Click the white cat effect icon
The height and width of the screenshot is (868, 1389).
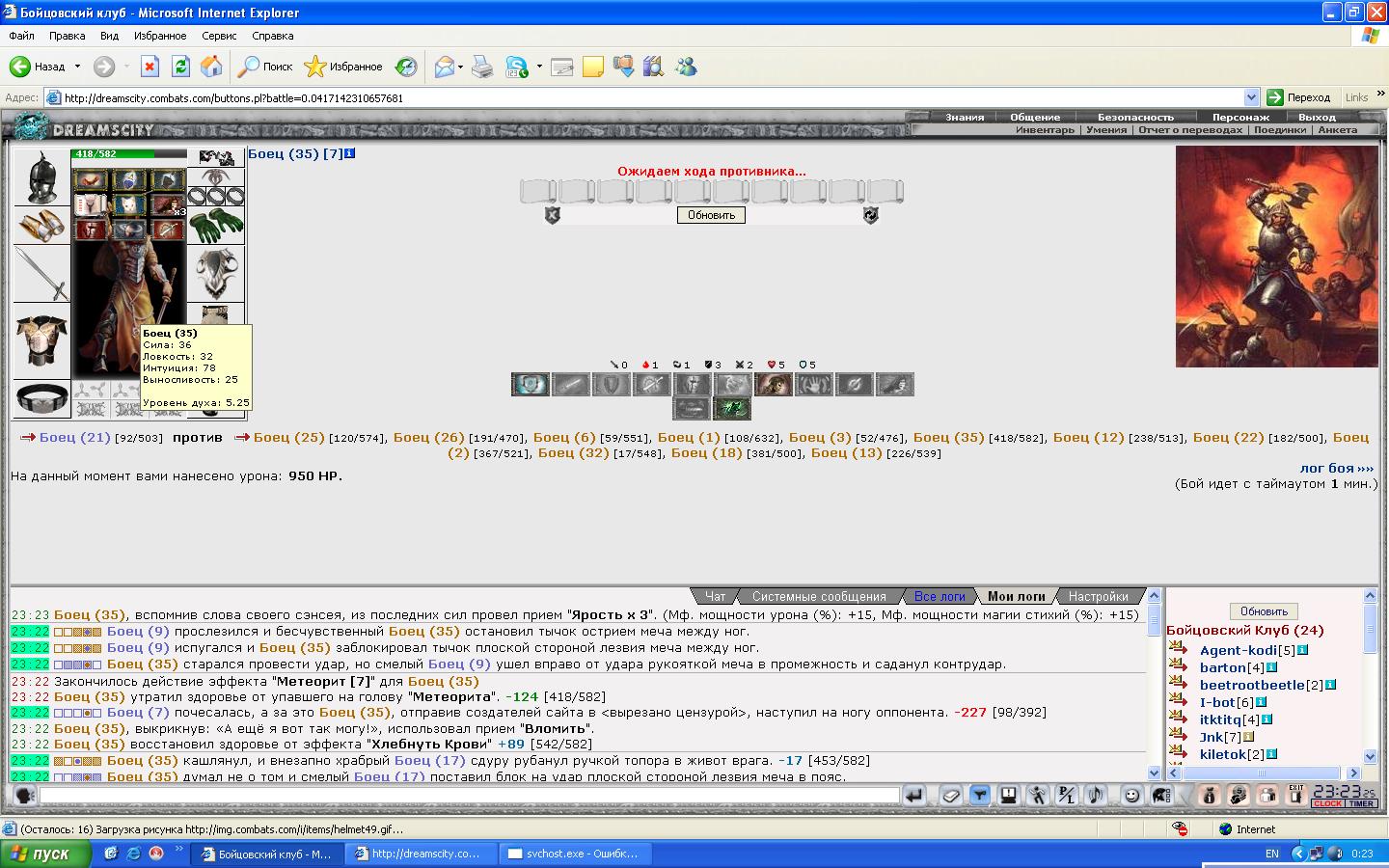(x=128, y=204)
